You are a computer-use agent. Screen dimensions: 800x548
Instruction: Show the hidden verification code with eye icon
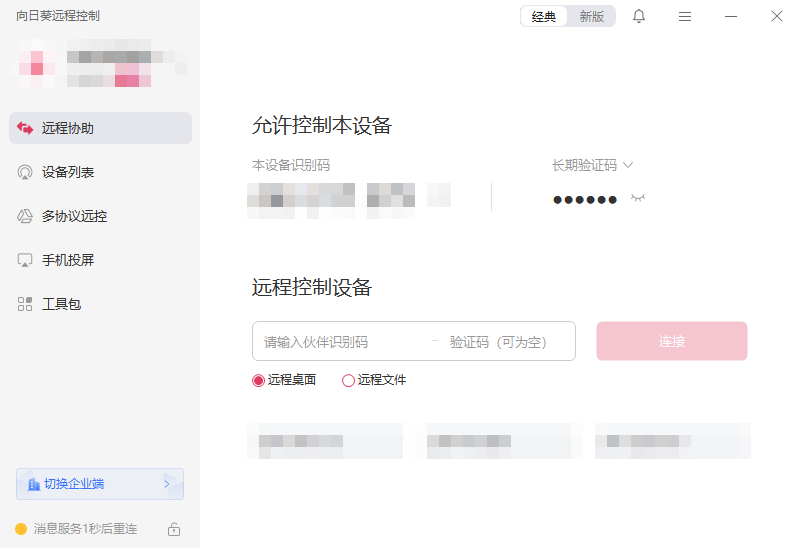pos(638,198)
